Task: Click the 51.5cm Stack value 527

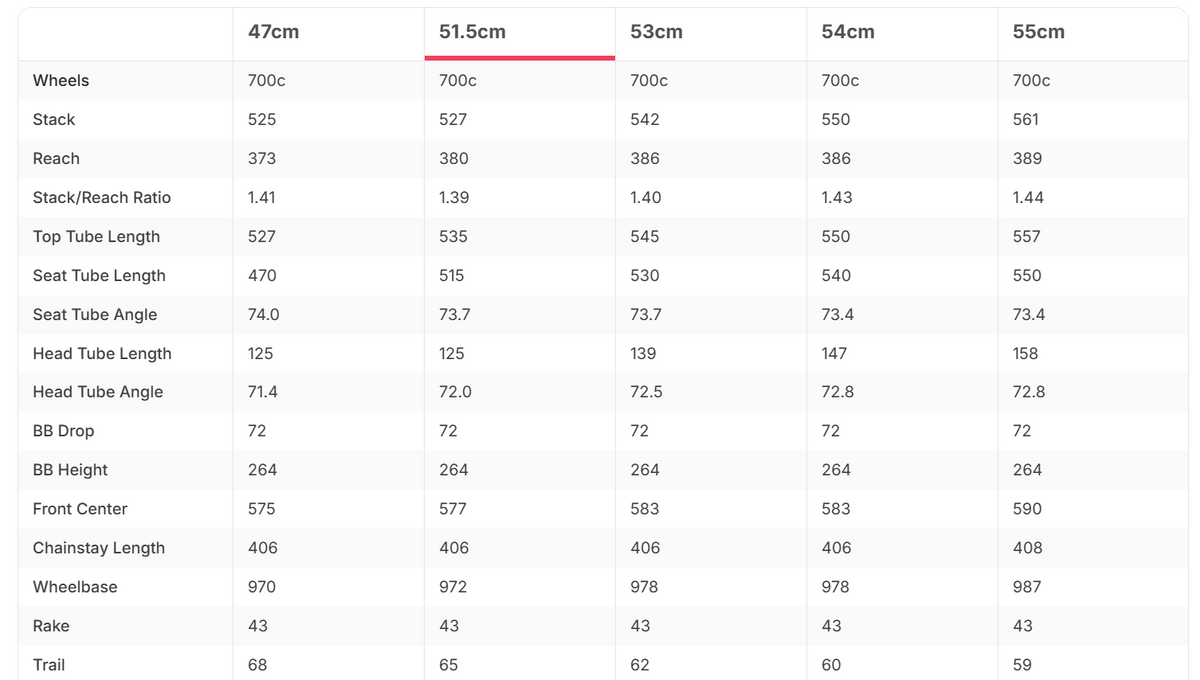Action: point(453,119)
